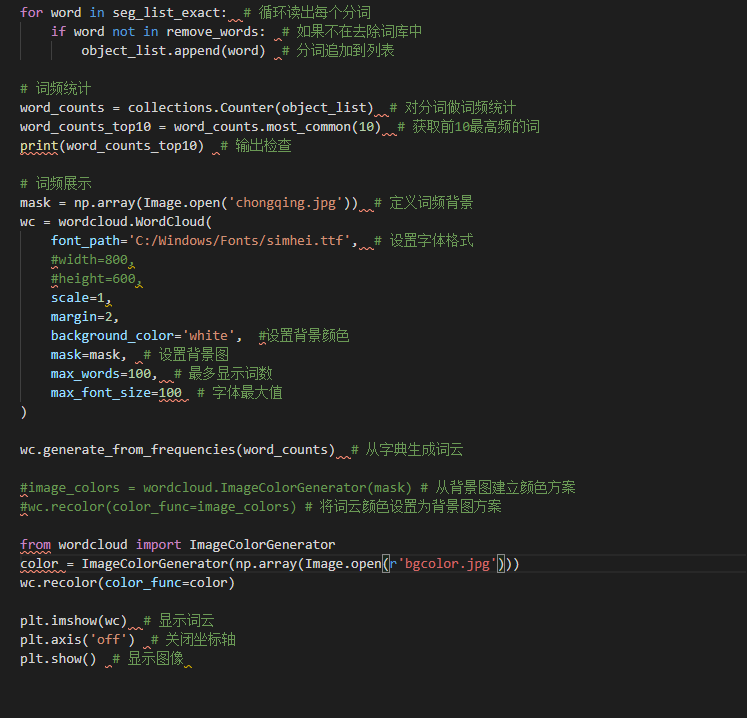The width and height of the screenshot is (747, 718).
Task: Click the '# 关闭坐标轴' comment
Action: click(x=193, y=640)
